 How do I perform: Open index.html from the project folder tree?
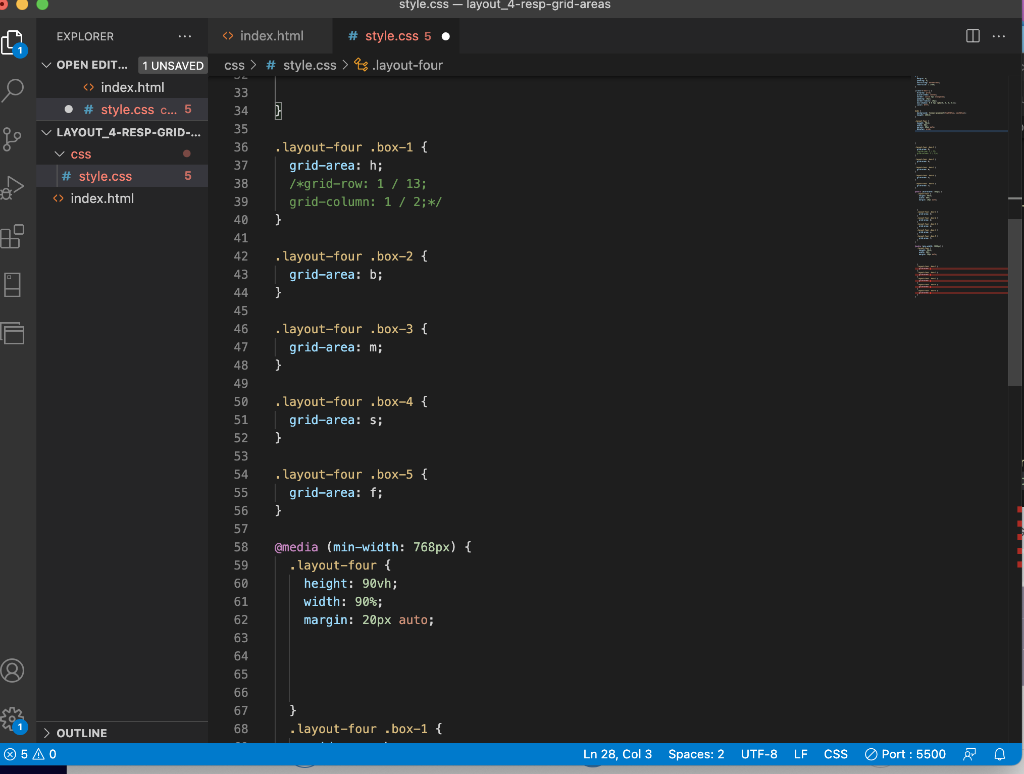(102, 198)
